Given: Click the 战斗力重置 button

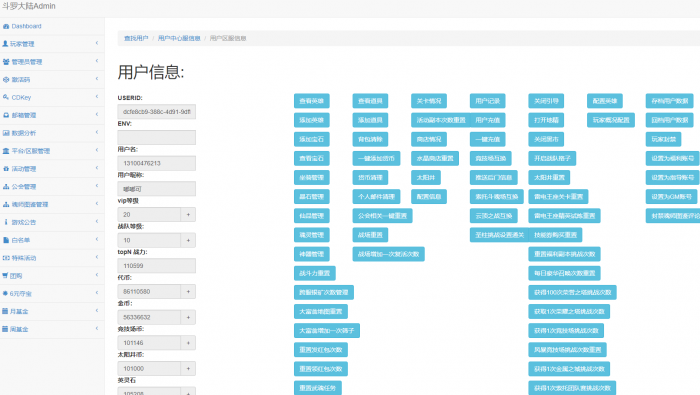Looking at the screenshot, I should click(315, 273).
